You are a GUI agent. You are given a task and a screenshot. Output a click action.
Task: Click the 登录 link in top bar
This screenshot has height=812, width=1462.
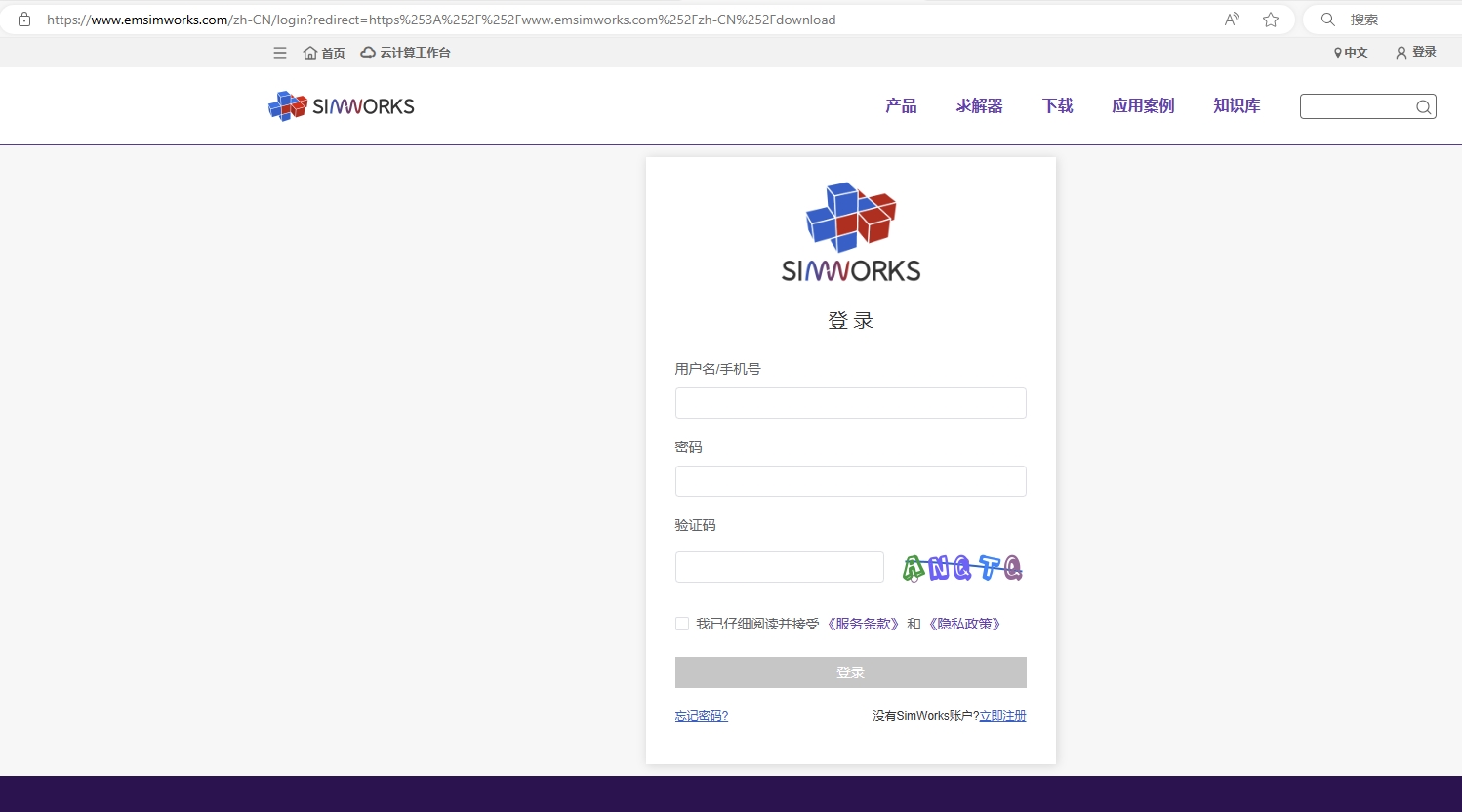pos(1416,53)
